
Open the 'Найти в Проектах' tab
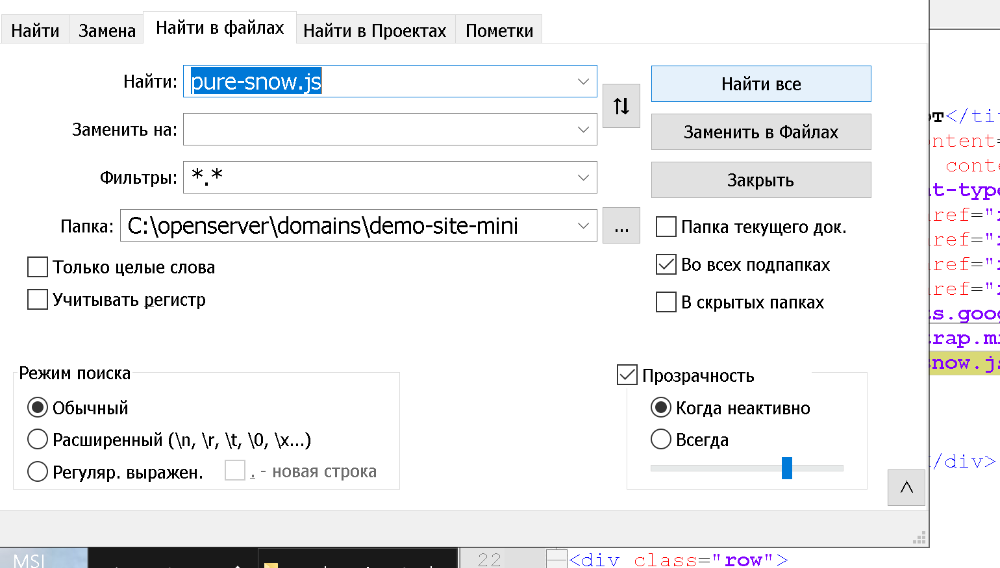pyautogui.click(x=374, y=30)
